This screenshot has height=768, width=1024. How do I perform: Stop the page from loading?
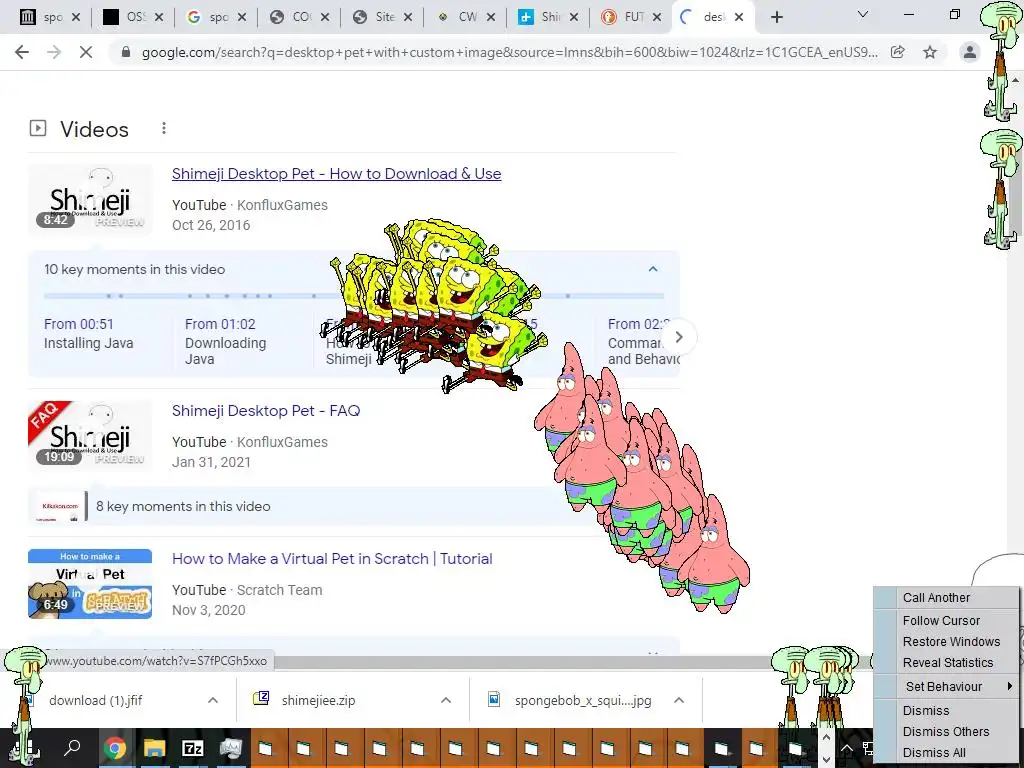click(x=86, y=52)
